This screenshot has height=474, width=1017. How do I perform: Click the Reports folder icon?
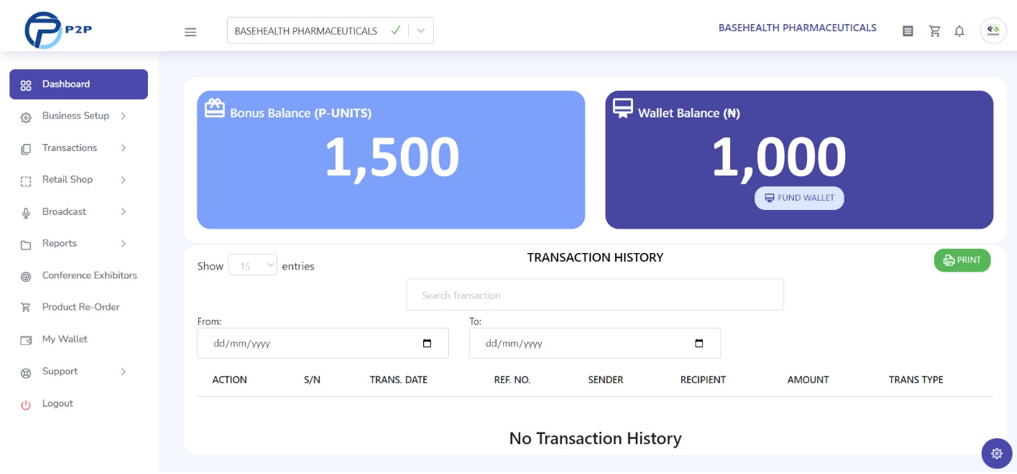(x=26, y=245)
